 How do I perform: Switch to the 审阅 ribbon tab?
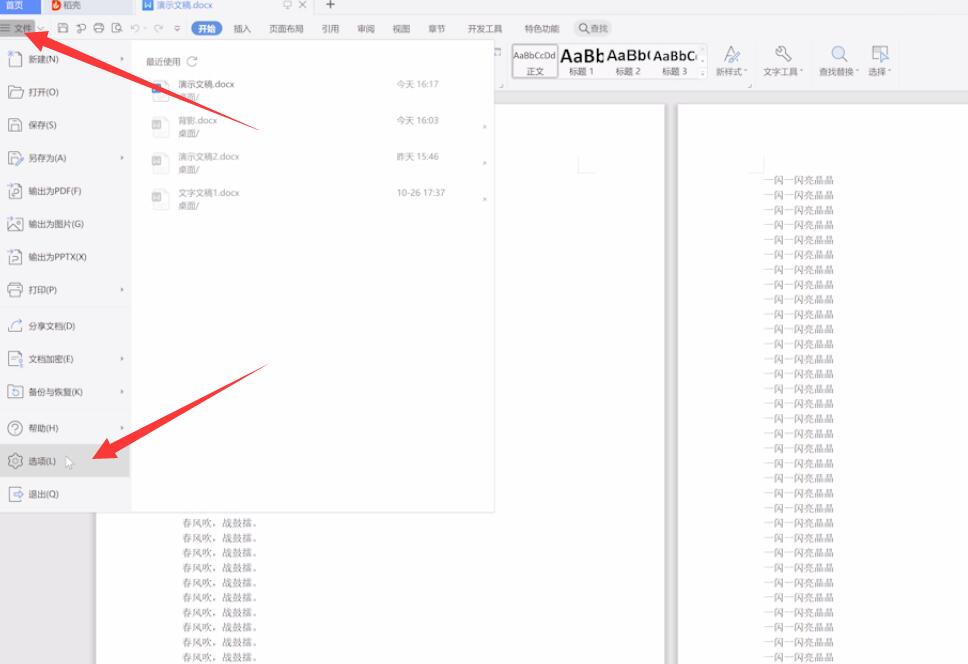pyautogui.click(x=366, y=28)
